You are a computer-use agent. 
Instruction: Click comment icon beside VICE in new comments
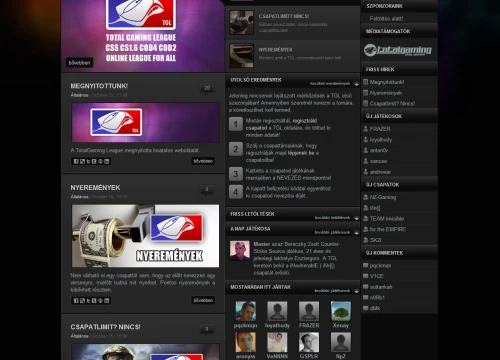pos(366,276)
